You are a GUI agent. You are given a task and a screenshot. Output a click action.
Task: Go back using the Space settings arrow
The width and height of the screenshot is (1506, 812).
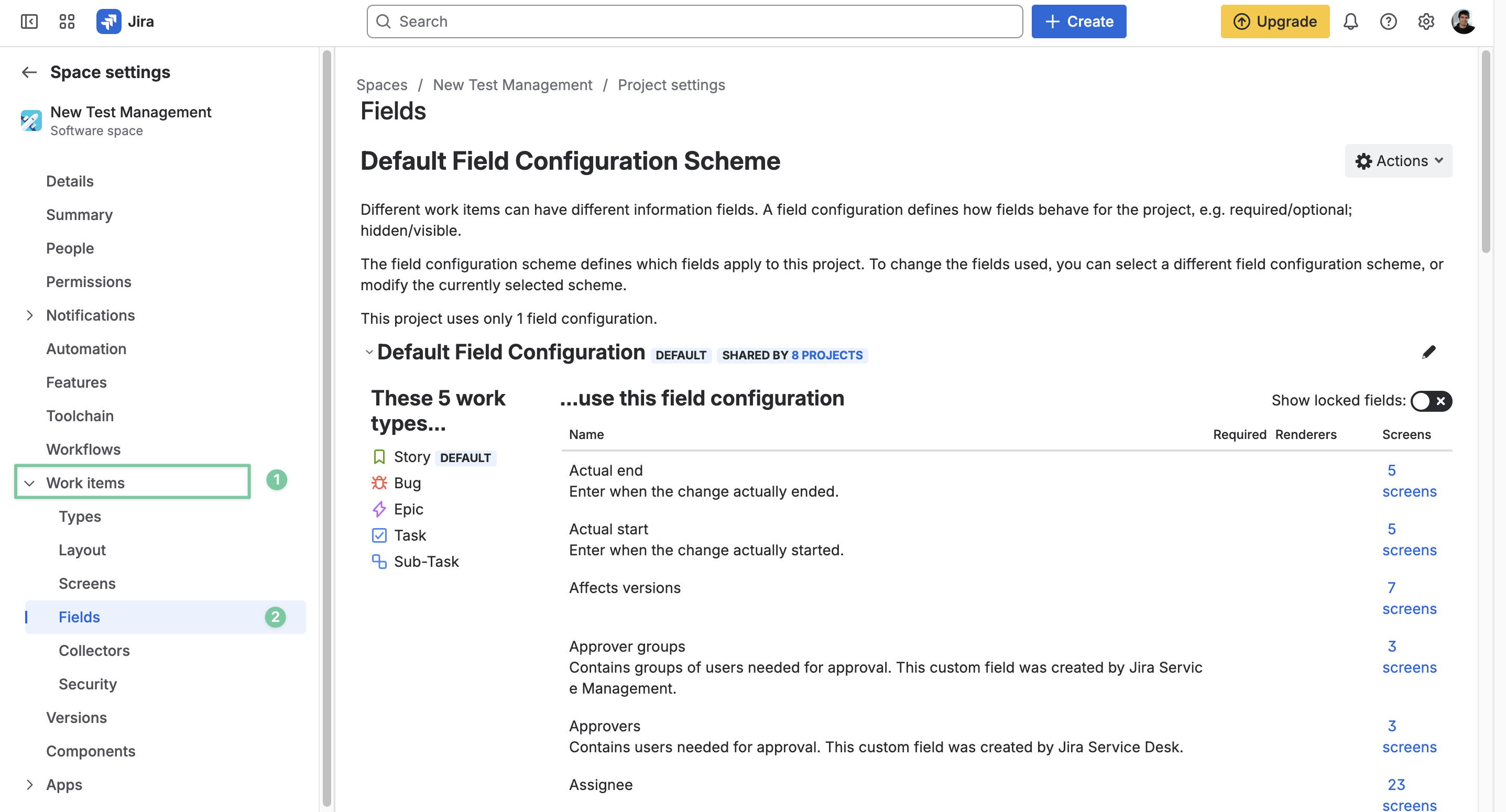click(29, 72)
